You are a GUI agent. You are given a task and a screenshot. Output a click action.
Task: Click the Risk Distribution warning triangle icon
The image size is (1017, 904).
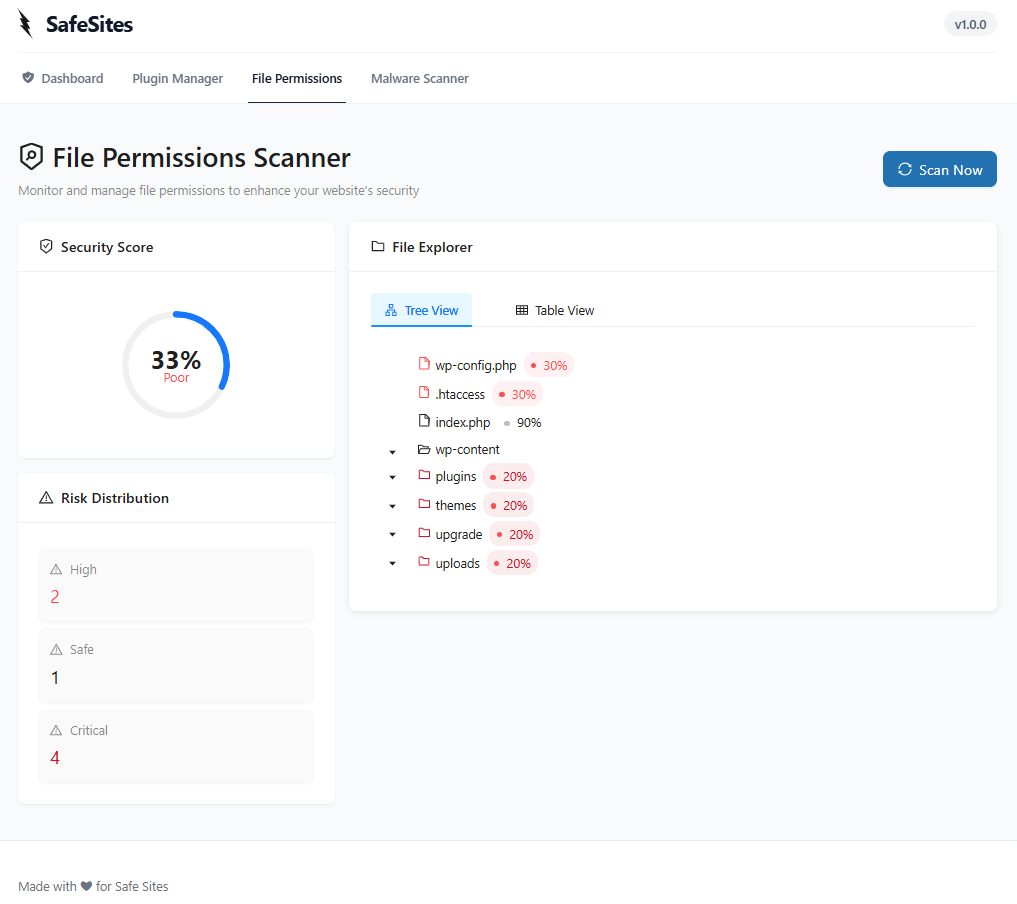46,498
